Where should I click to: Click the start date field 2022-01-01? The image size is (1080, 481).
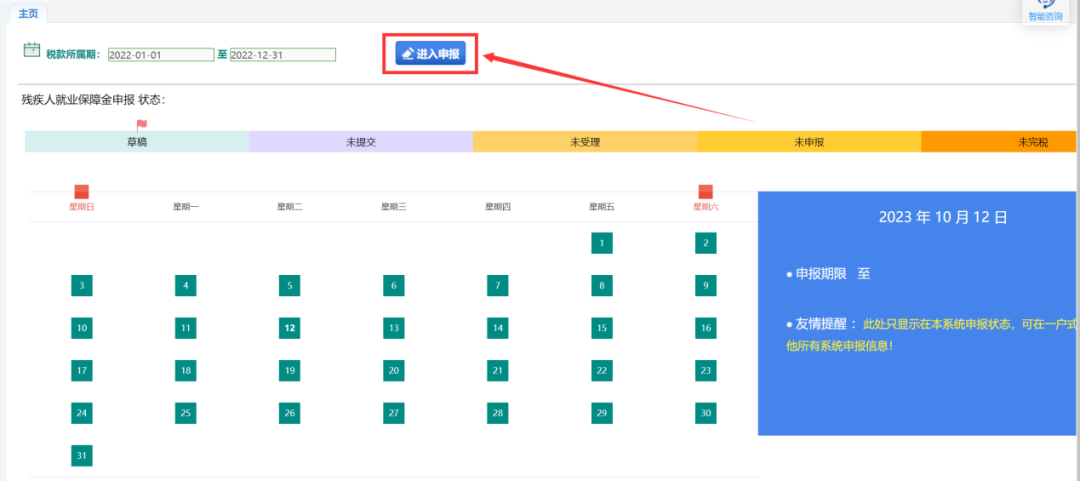(160, 55)
